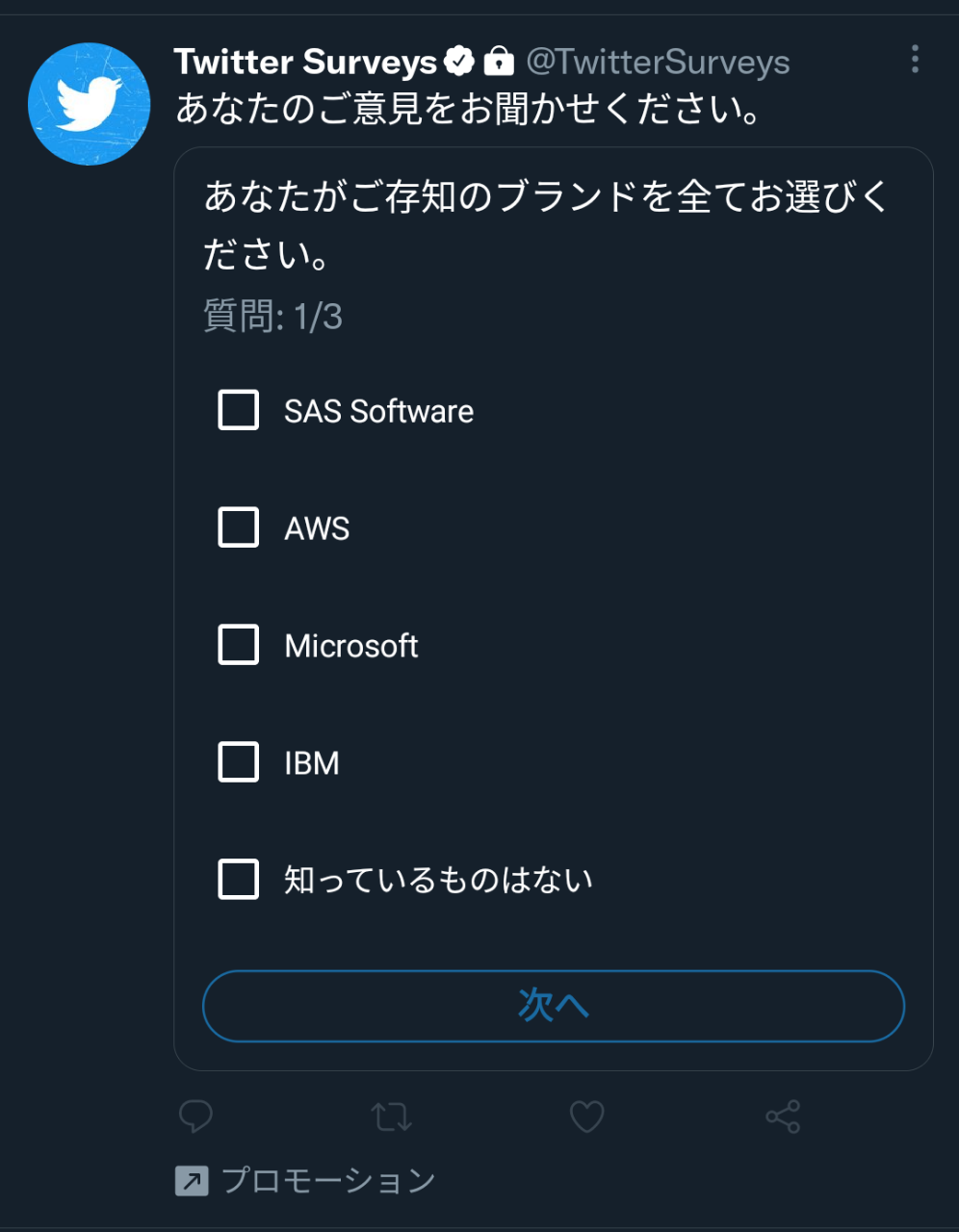
Task: Click the プロモーション label
Action: [x=328, y=1180]
